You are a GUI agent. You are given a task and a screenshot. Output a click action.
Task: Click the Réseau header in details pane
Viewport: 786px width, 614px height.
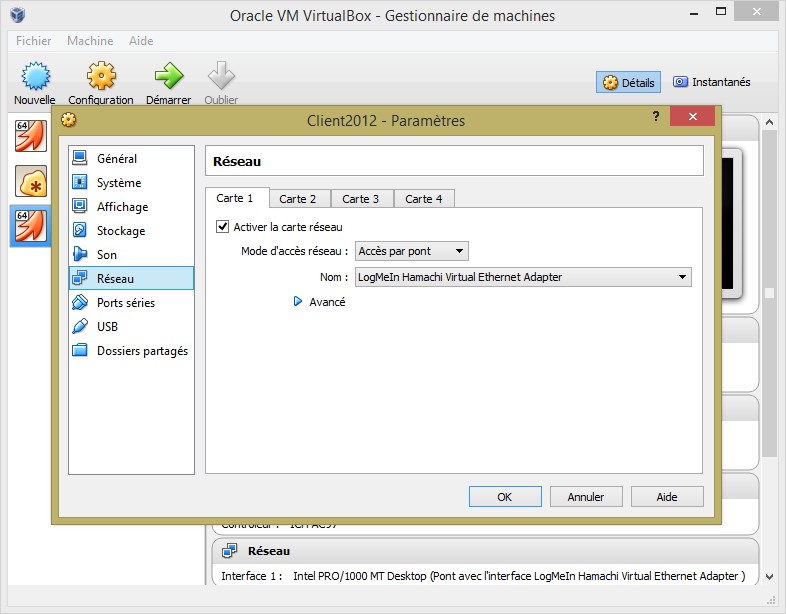pos(269,551)
